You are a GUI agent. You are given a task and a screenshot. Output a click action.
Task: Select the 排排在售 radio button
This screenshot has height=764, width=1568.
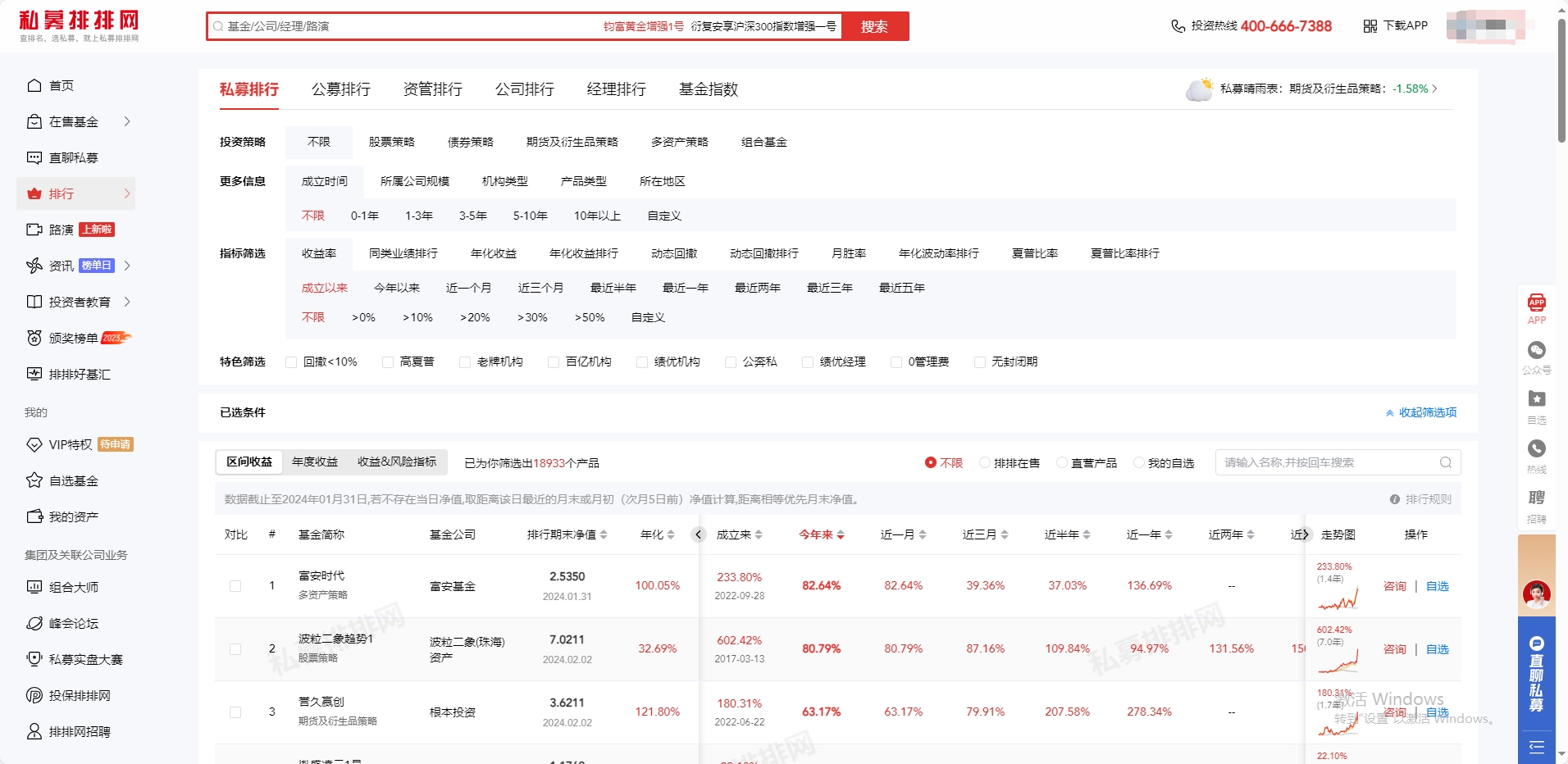pyautogui.click(x=985, y=462)
